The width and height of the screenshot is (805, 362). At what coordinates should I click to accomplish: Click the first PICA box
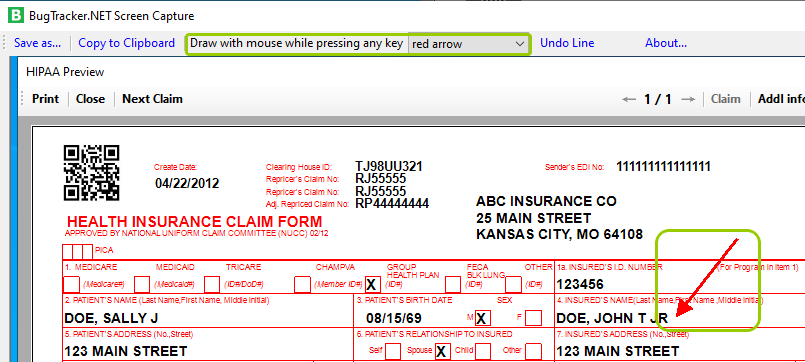click(x=67, y=252)
